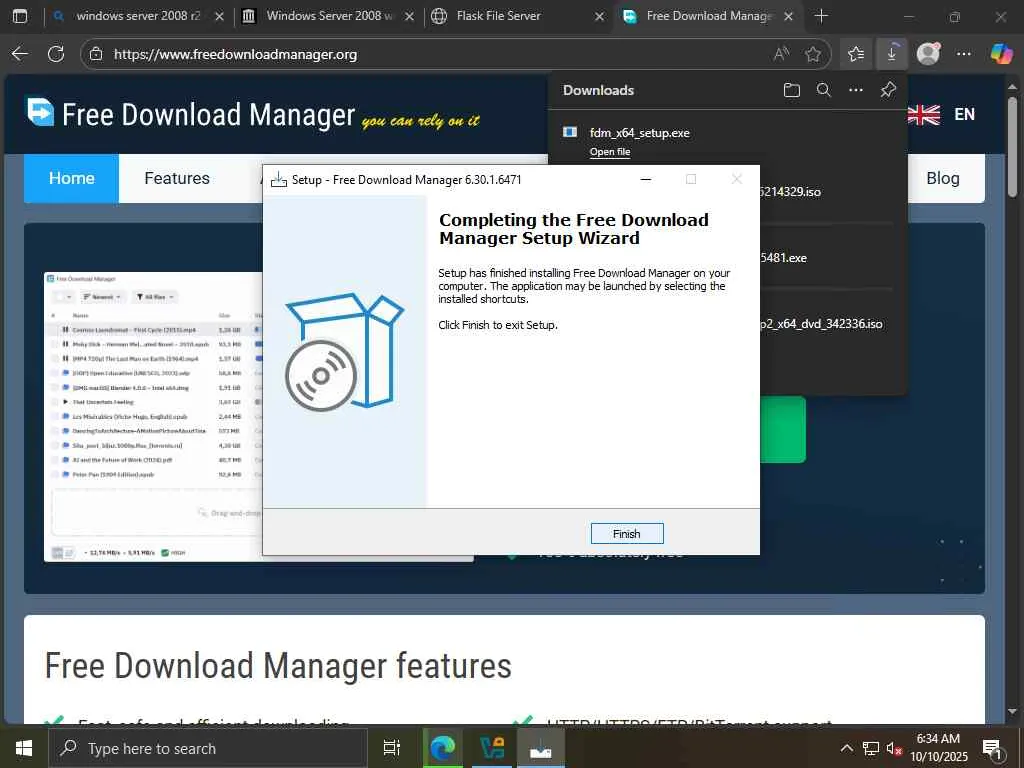Open Microsoft Edge from the taskbar

pos(443,748)
